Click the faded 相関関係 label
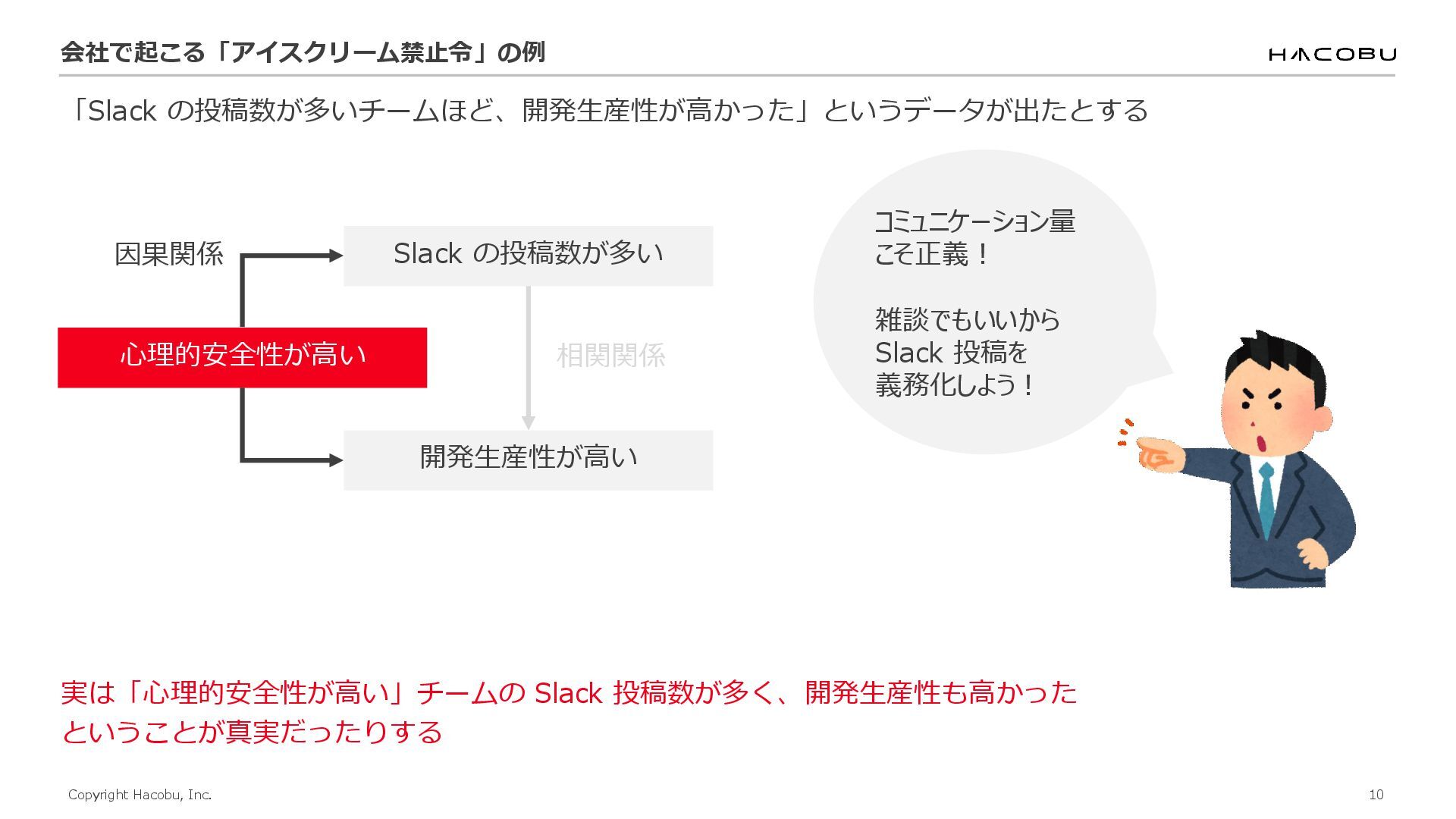Viewport: 1456px width, 819px height. (x=610, y=356)
